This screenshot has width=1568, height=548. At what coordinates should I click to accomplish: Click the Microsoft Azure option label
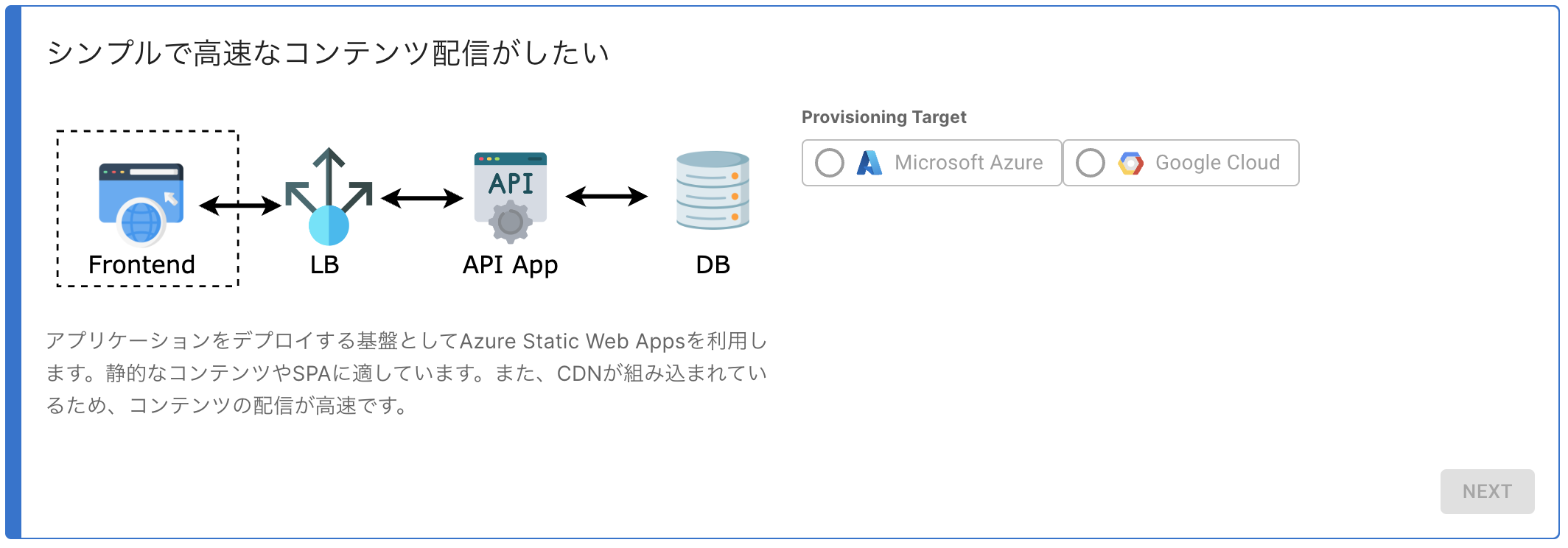[x=968, y=163]
